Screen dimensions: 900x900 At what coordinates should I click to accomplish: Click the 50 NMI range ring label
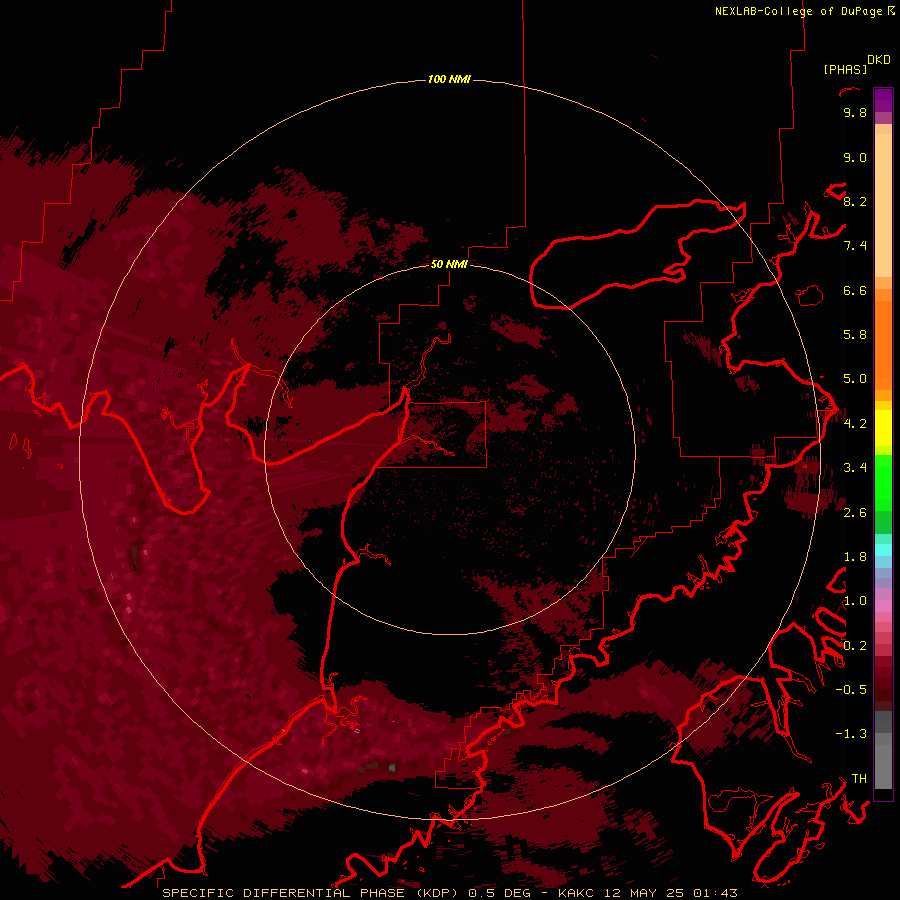(449, 264)
